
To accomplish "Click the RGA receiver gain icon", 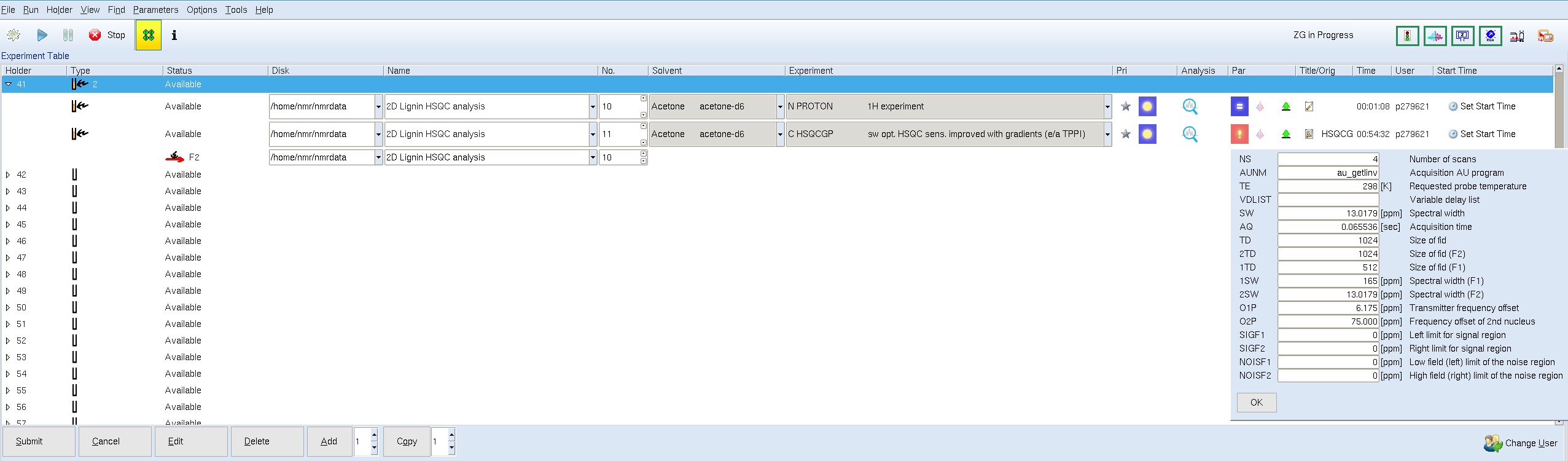I will pos(1491,36).
